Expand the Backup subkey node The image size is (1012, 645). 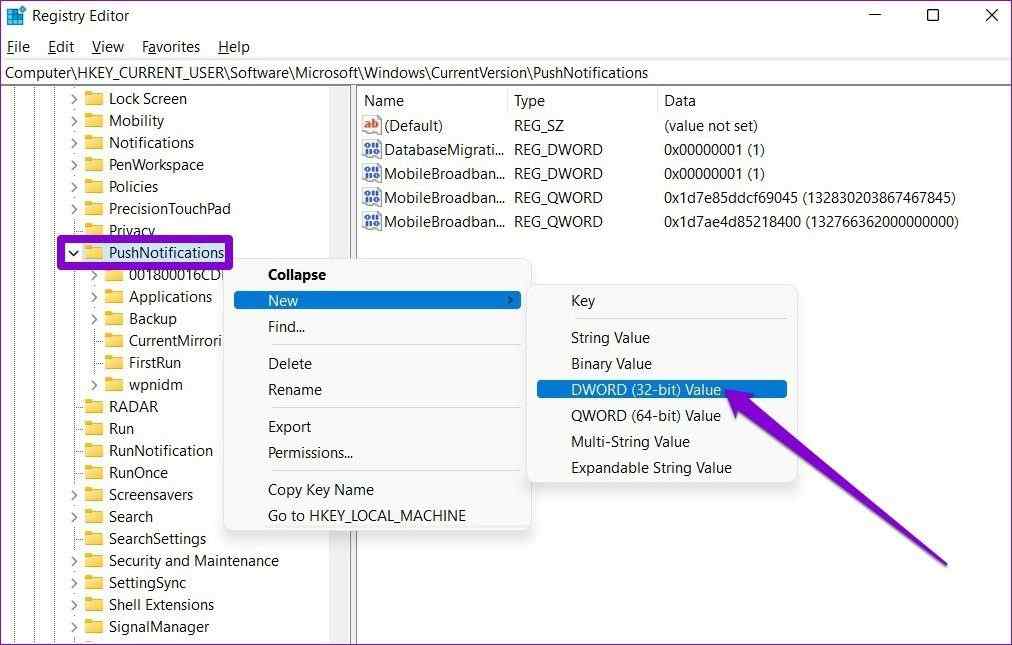[x=94, y=318]
